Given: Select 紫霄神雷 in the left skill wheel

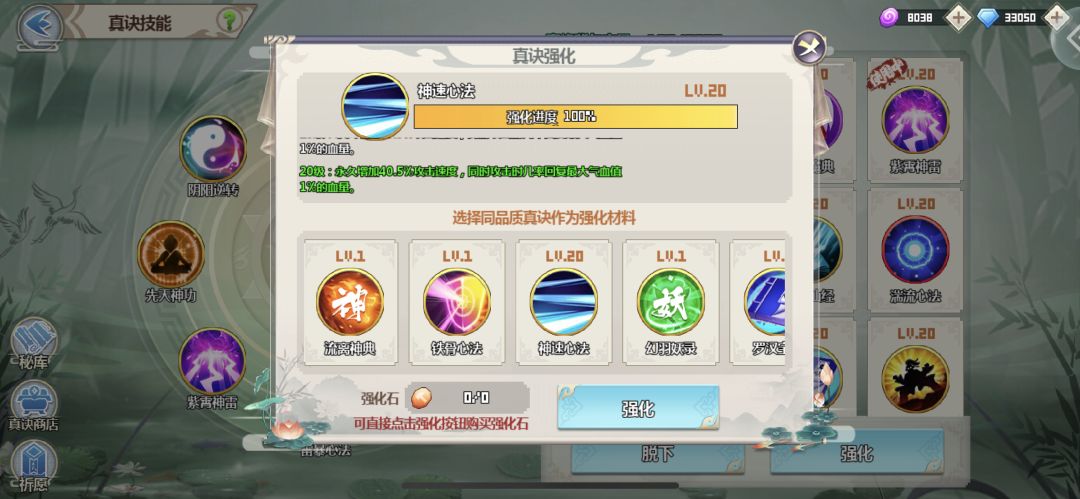Looking at the screenshot, I should pyautogui.click(x=212, y=368).
